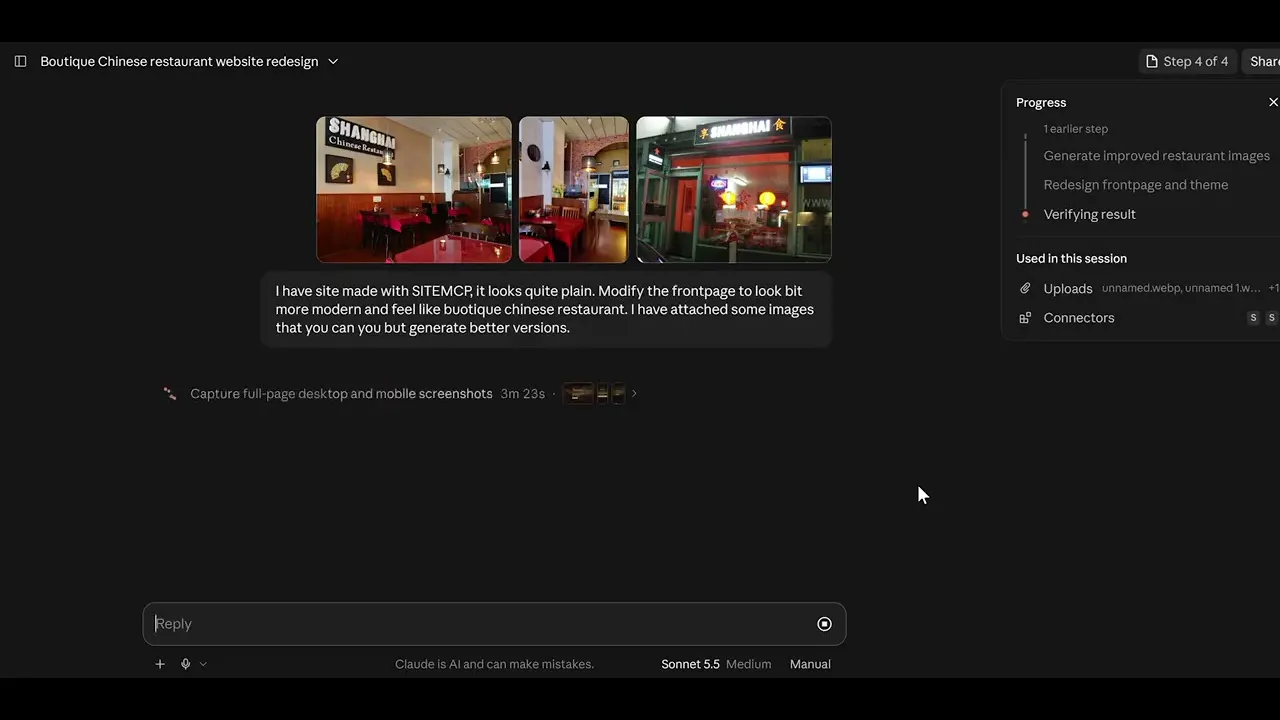Click 'Generate improved restaurant images' step

click(1156, 156)
